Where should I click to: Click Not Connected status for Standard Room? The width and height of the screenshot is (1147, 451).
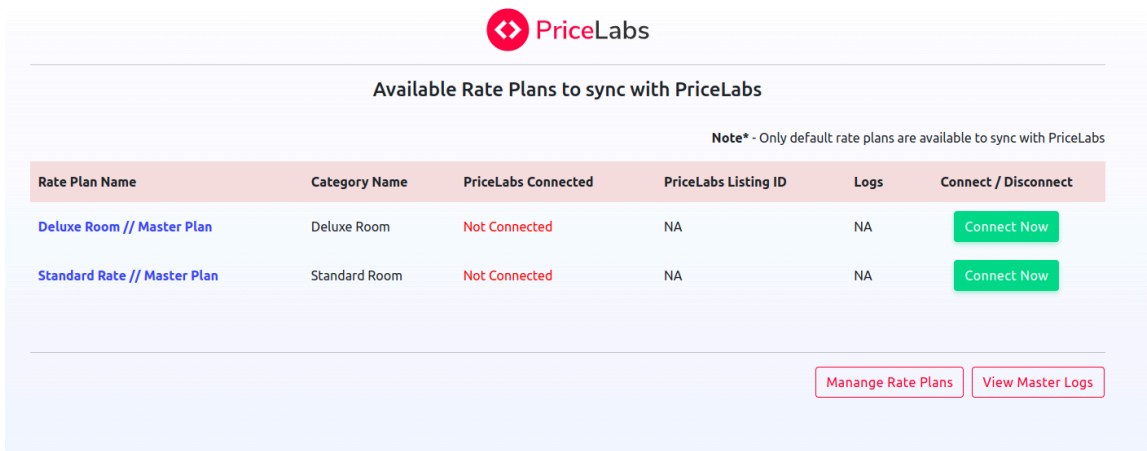508,276
